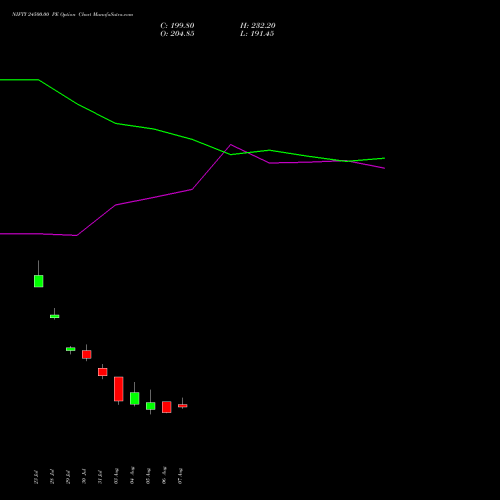Click the thin red candle for 07 Aug
Screen dimensions: 500x500
[x=183, y=406]
